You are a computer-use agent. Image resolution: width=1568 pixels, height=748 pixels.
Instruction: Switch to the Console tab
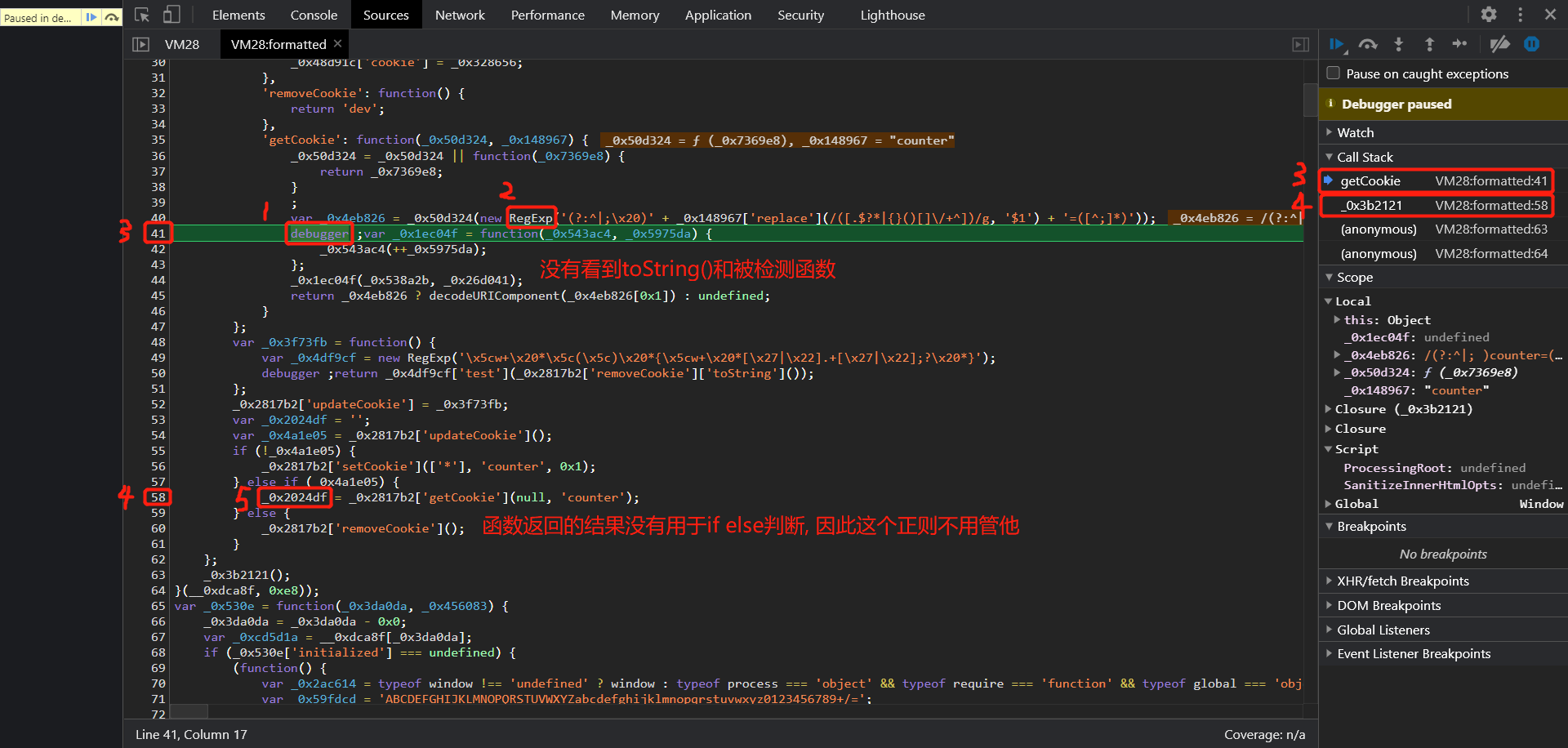tap(314, 14)
